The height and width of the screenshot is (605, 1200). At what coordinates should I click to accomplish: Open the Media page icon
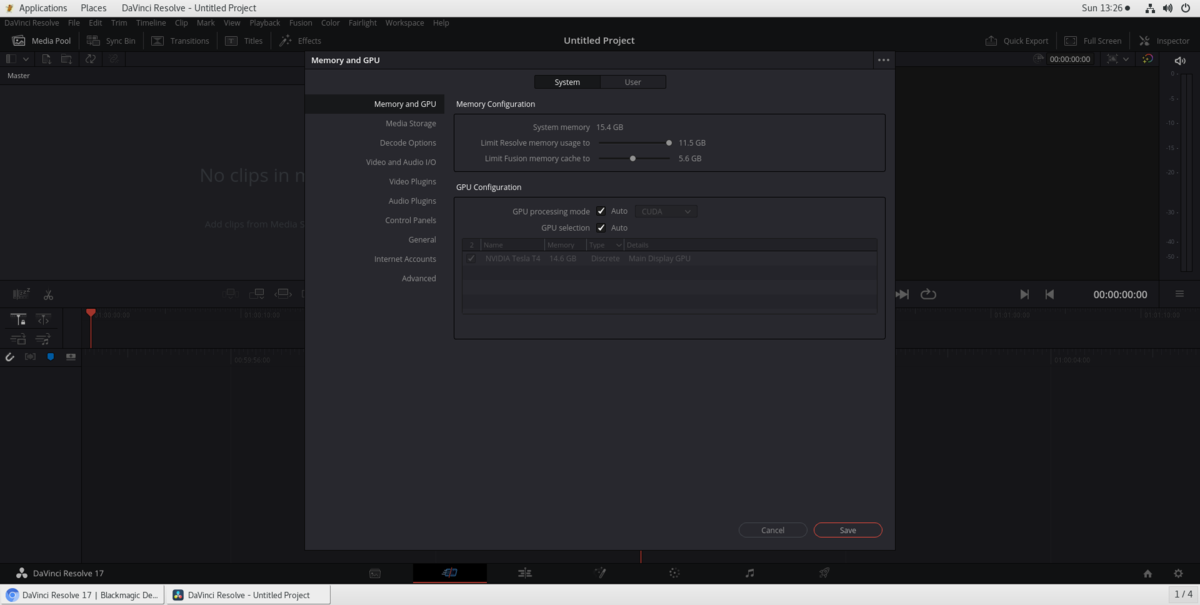[x=375, y=573]
